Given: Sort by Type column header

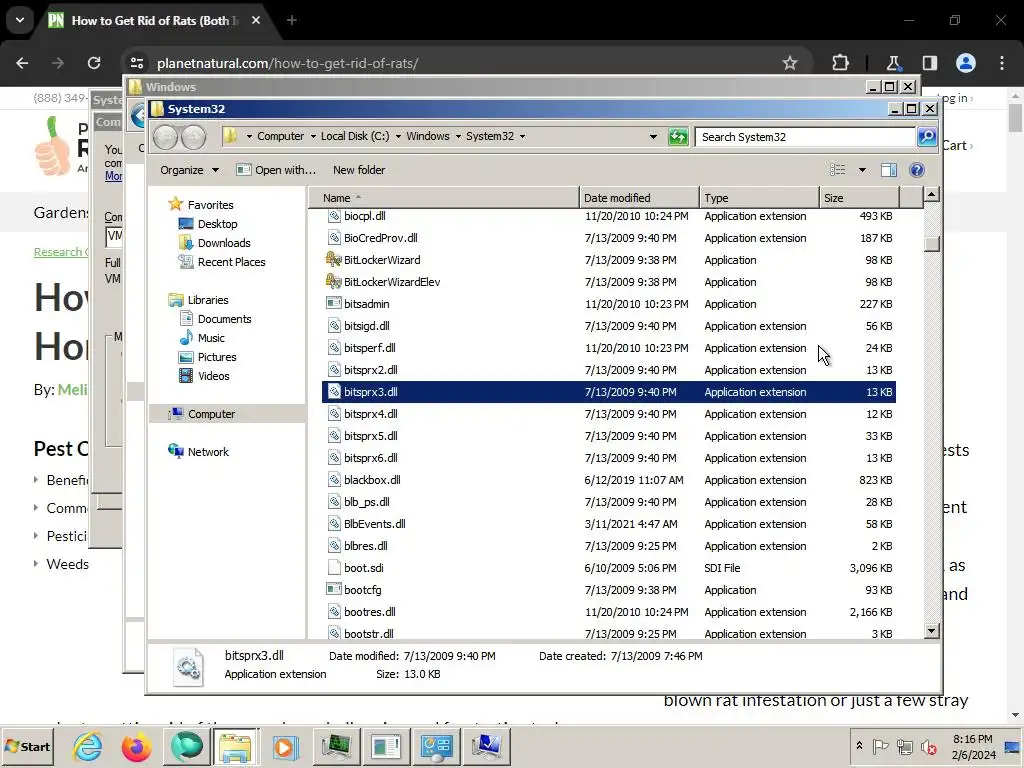Looking at the screenshot, I should point(759,197).
